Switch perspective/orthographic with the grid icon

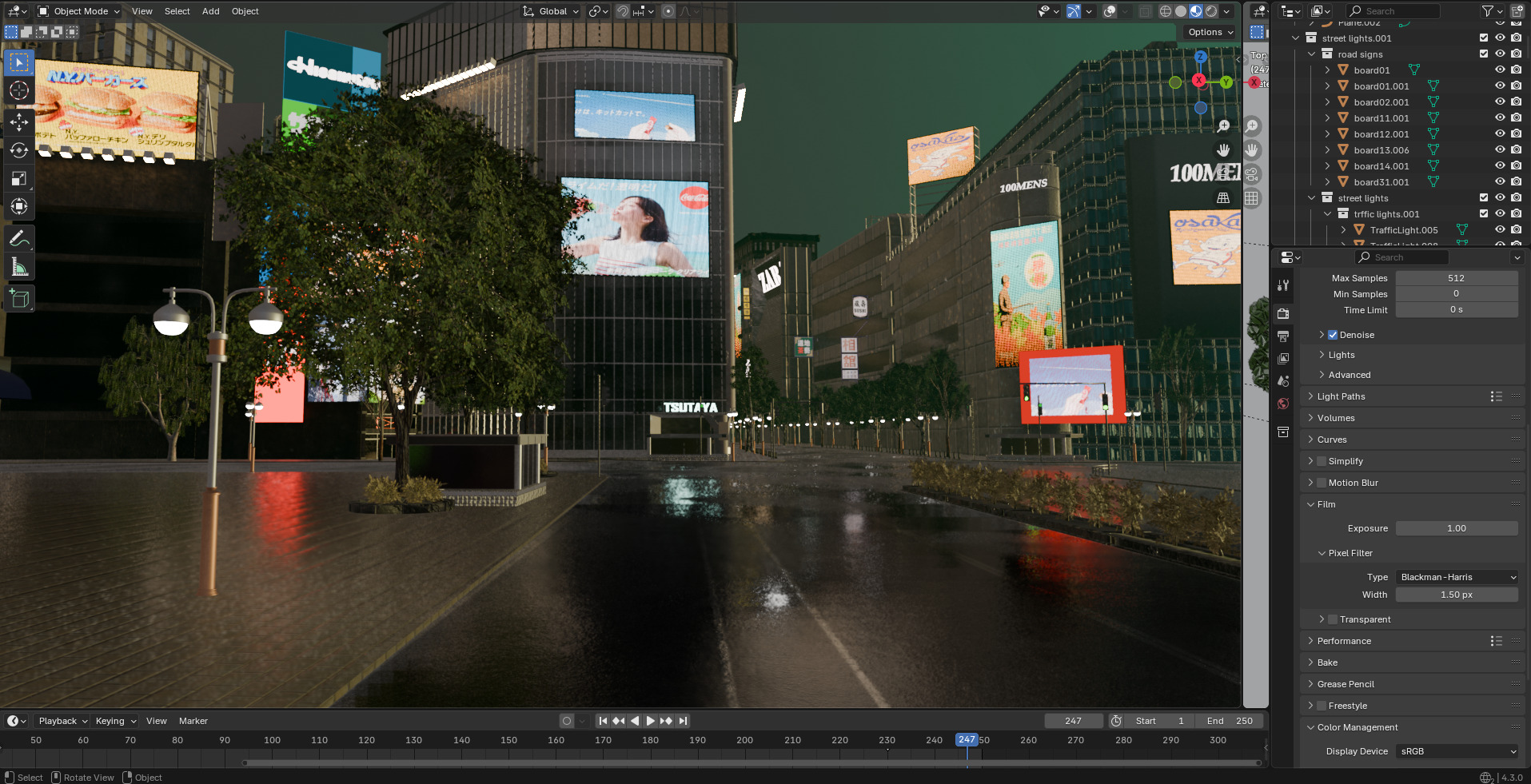click(1223, 197)
